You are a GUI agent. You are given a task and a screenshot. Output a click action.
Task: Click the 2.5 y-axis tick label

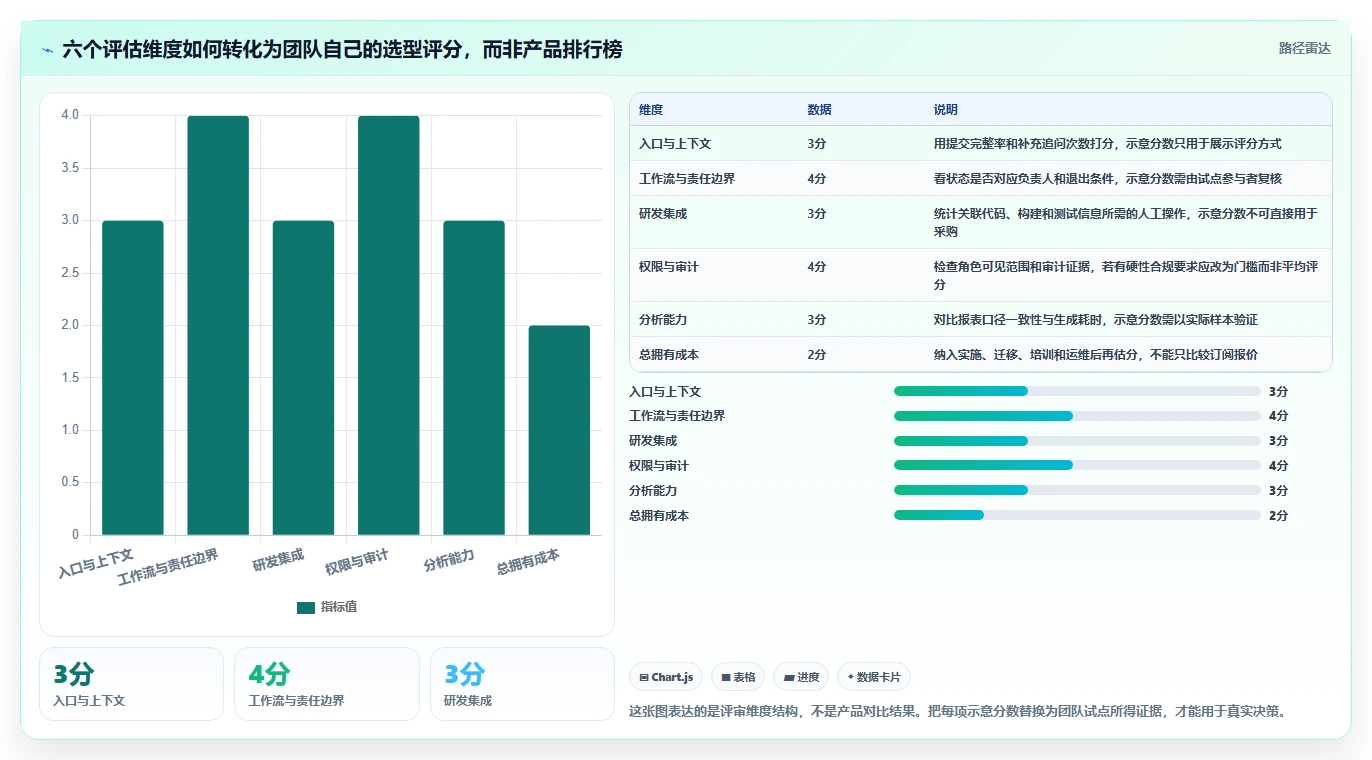click(x=70, y=272)
